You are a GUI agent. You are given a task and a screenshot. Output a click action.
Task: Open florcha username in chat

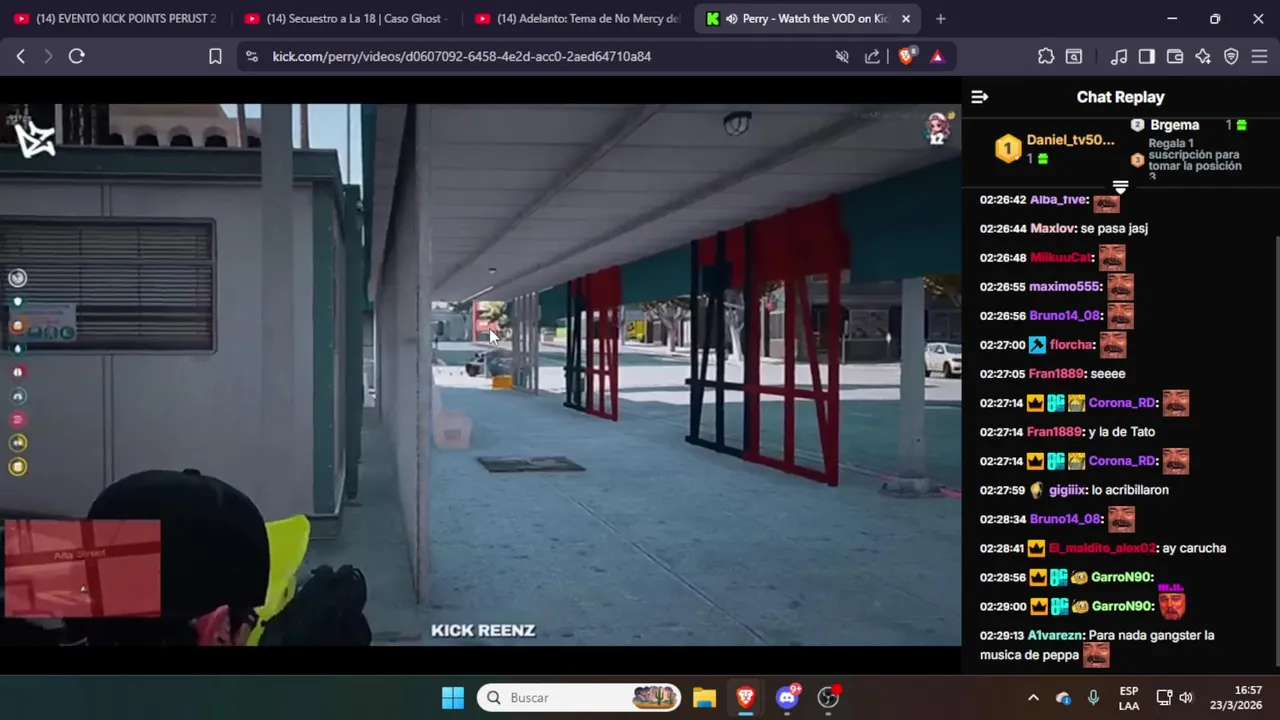coord(1071,345)
